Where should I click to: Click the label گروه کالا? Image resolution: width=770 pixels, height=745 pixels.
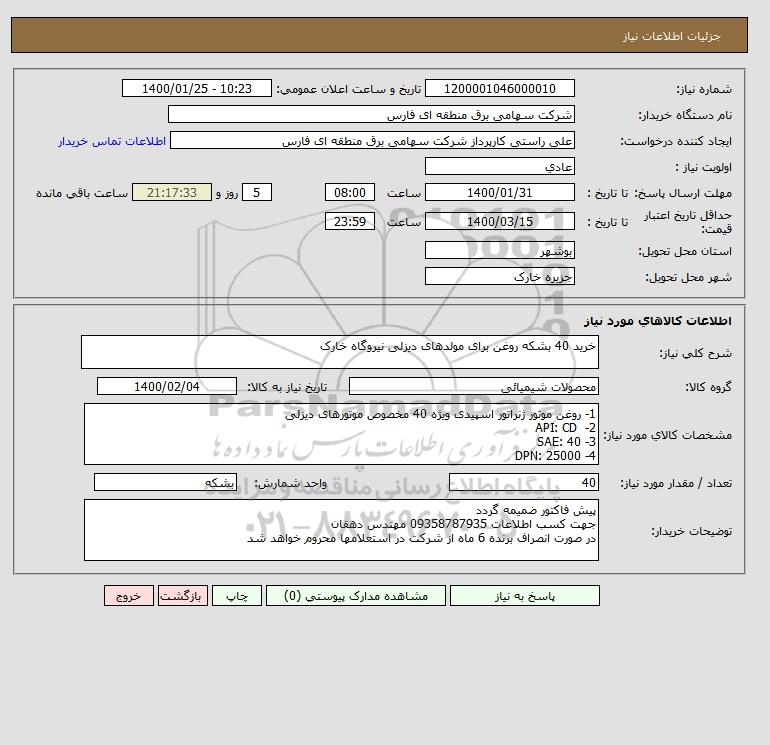[709, 387]
